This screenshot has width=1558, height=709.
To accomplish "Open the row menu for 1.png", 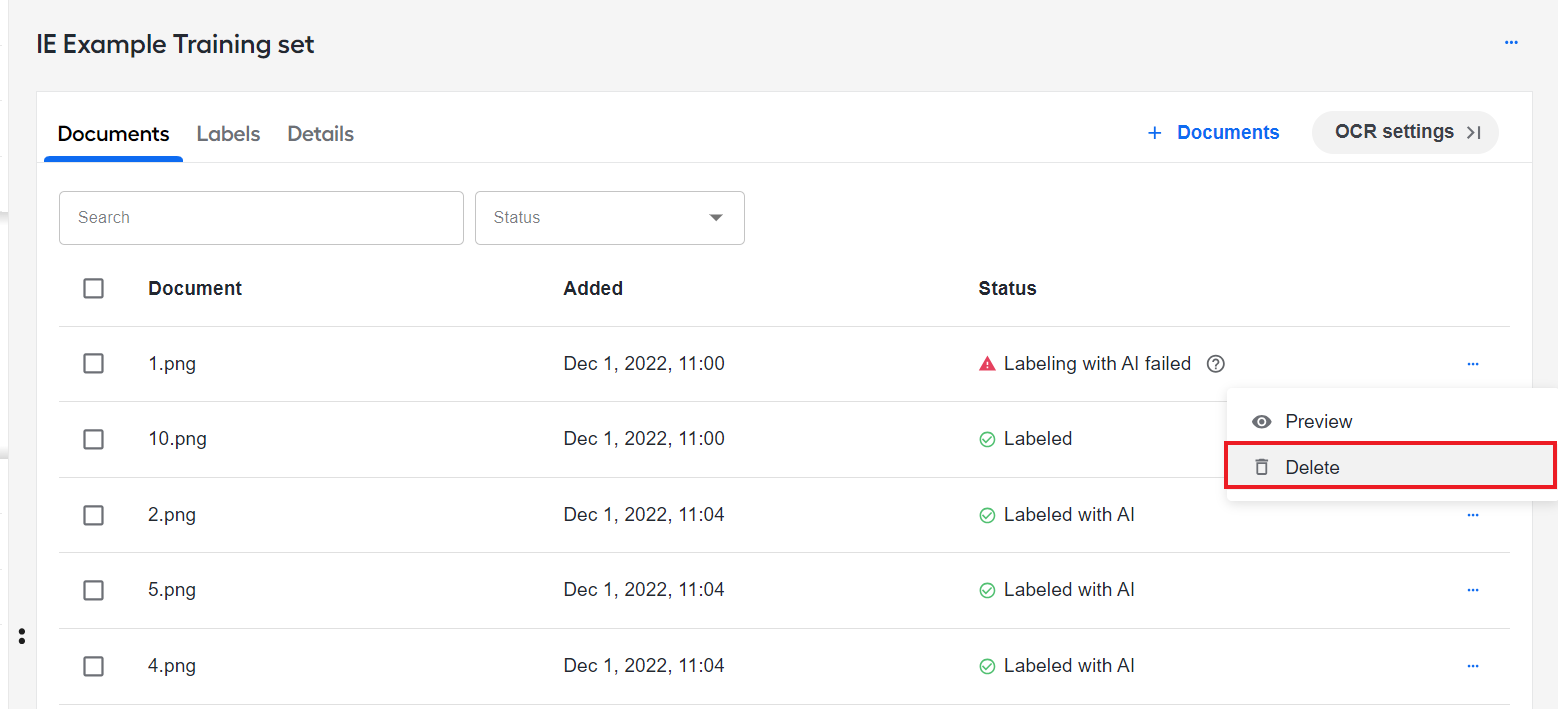I will pyautogui.click(x=1472, y=364).
